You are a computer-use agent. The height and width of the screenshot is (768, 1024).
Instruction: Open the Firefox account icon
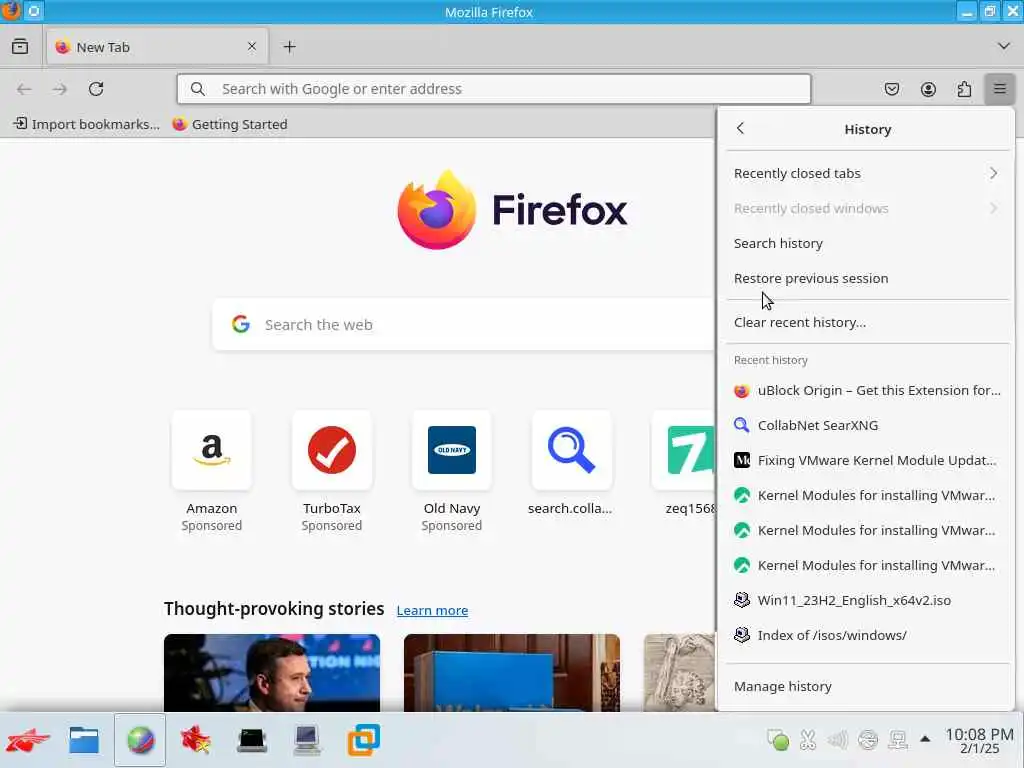928,89
